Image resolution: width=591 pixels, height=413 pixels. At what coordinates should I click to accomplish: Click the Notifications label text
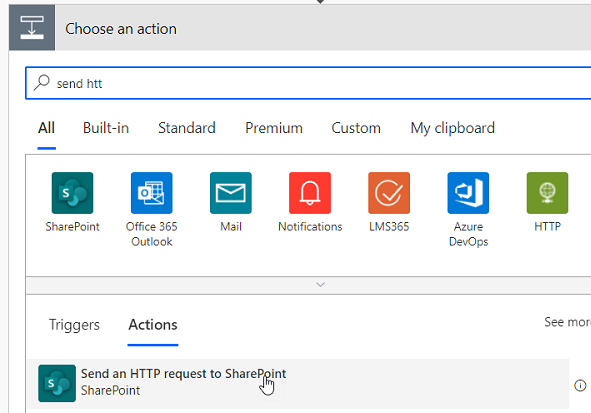click(310, 226)
